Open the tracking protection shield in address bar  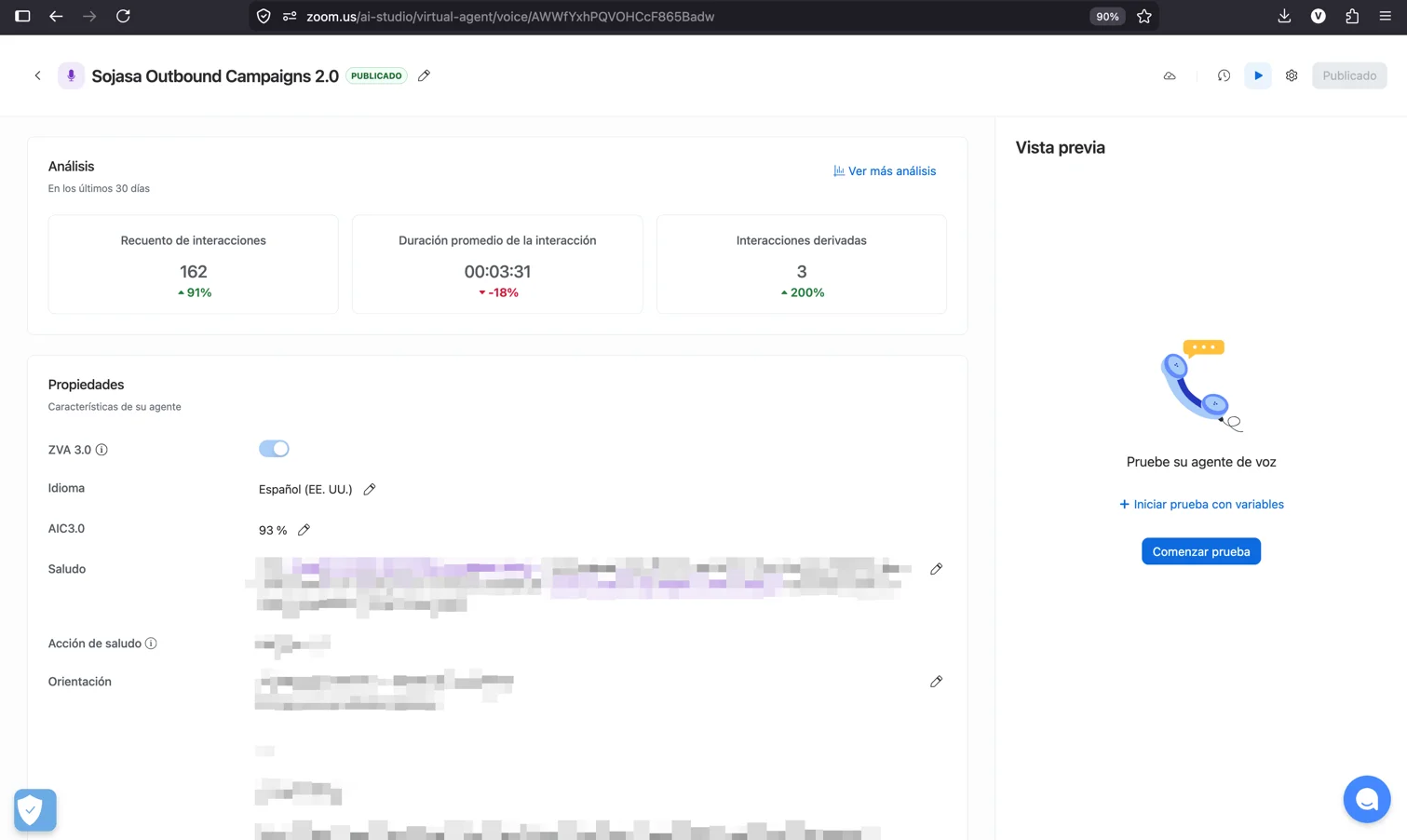coord(264,16)
